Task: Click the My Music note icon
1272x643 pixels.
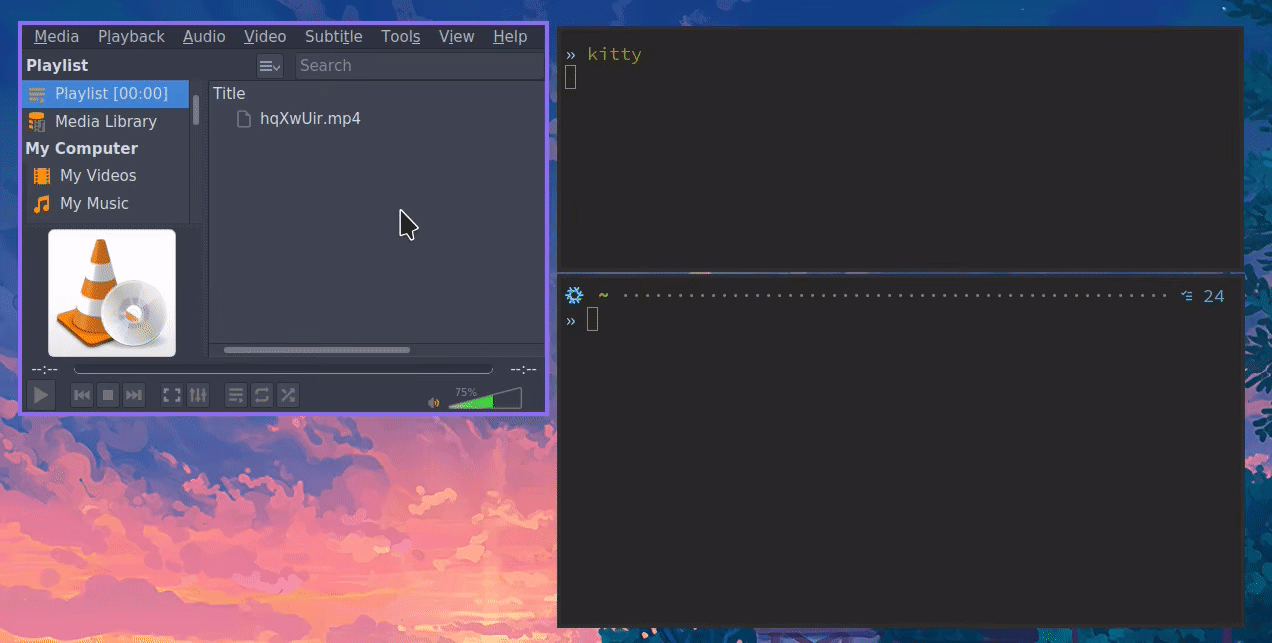Action: click(42, 204)
